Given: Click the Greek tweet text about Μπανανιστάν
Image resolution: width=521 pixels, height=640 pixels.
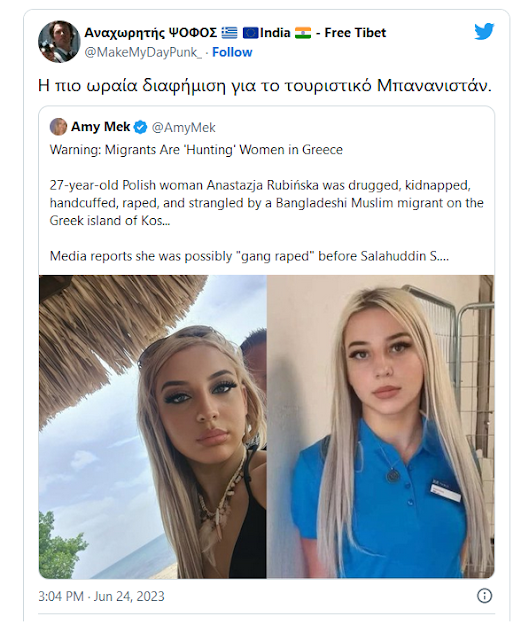Looking at the screenshot, I should (265, 86).
